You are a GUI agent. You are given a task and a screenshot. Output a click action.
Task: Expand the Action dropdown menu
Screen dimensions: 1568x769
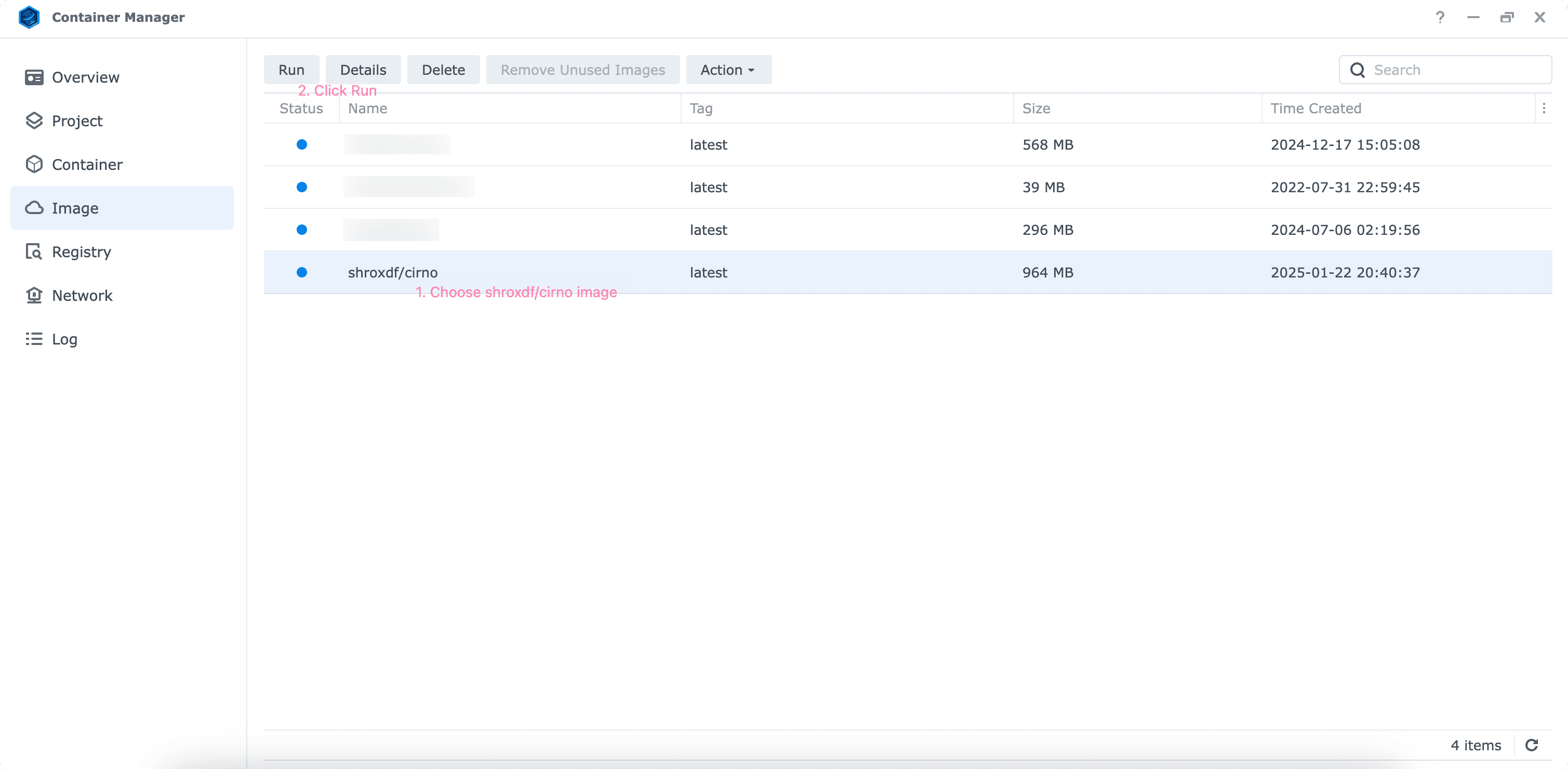click(x=728, y=70)
